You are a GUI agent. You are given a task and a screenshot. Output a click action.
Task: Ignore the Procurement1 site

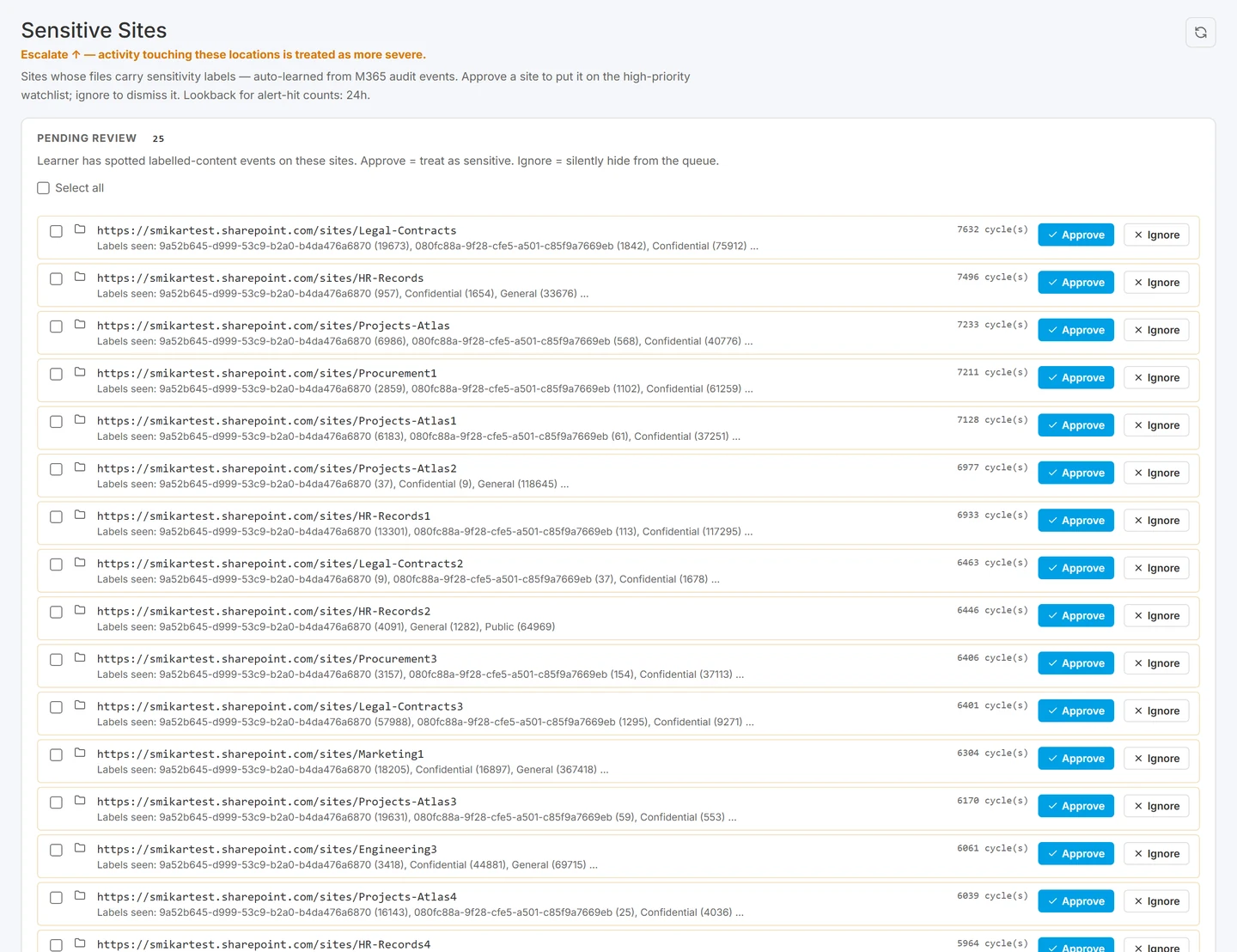(x=1156, y=377)
